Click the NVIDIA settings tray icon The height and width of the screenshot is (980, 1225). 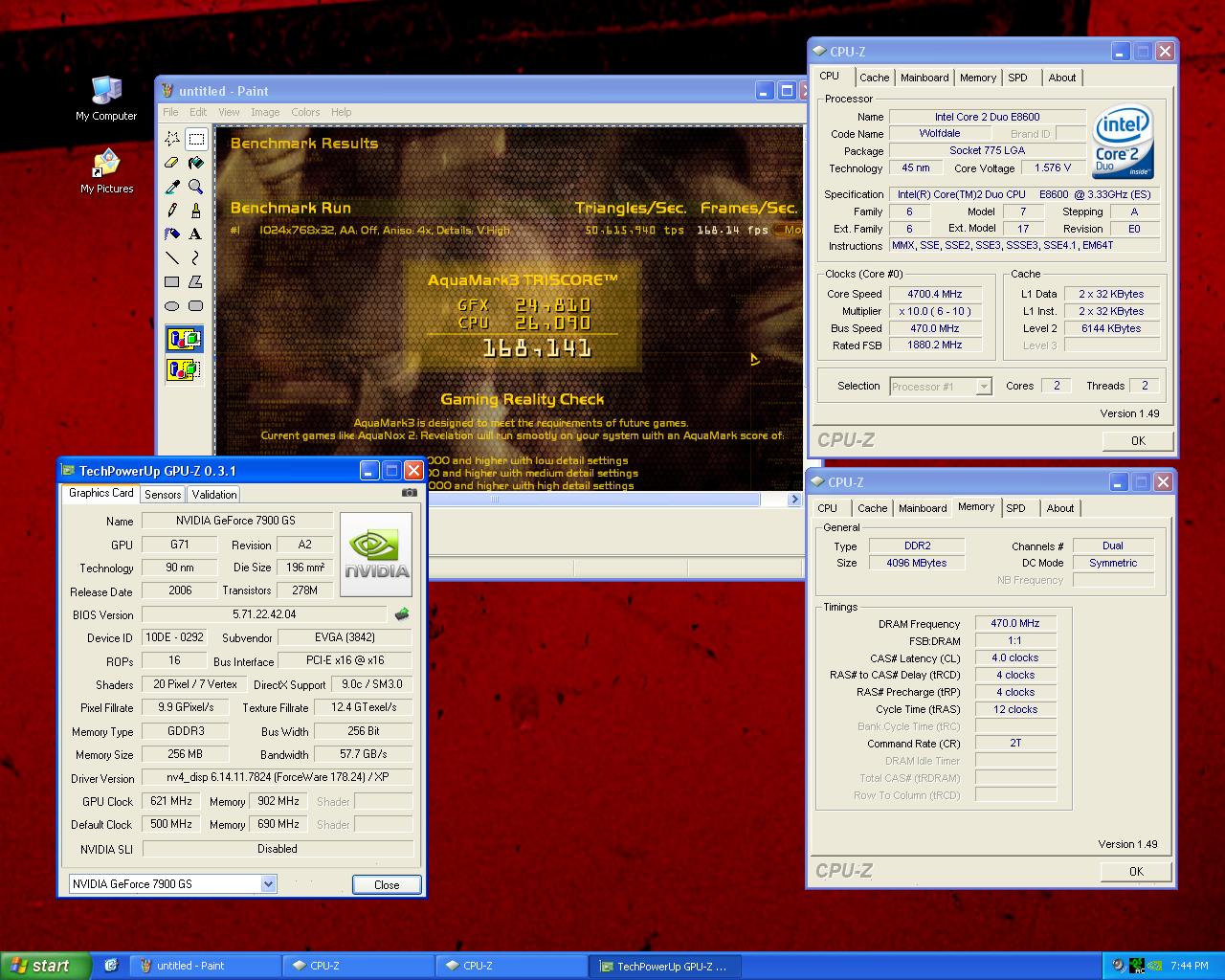tap(1155, 966)
